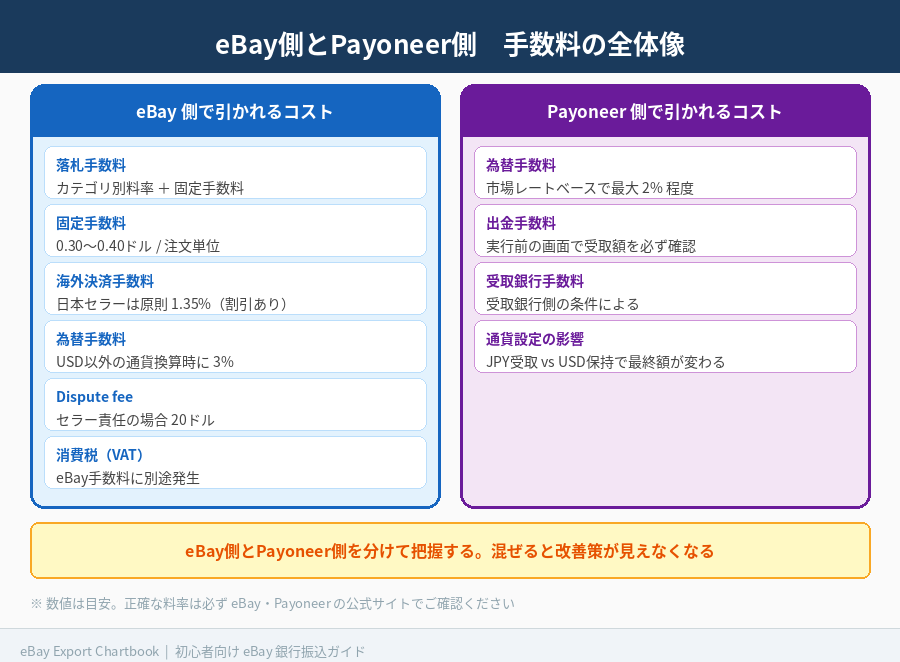The image size is (900, 662).
Task: Open the 通貨設定の影響 card heading
Action: point(534,339)
